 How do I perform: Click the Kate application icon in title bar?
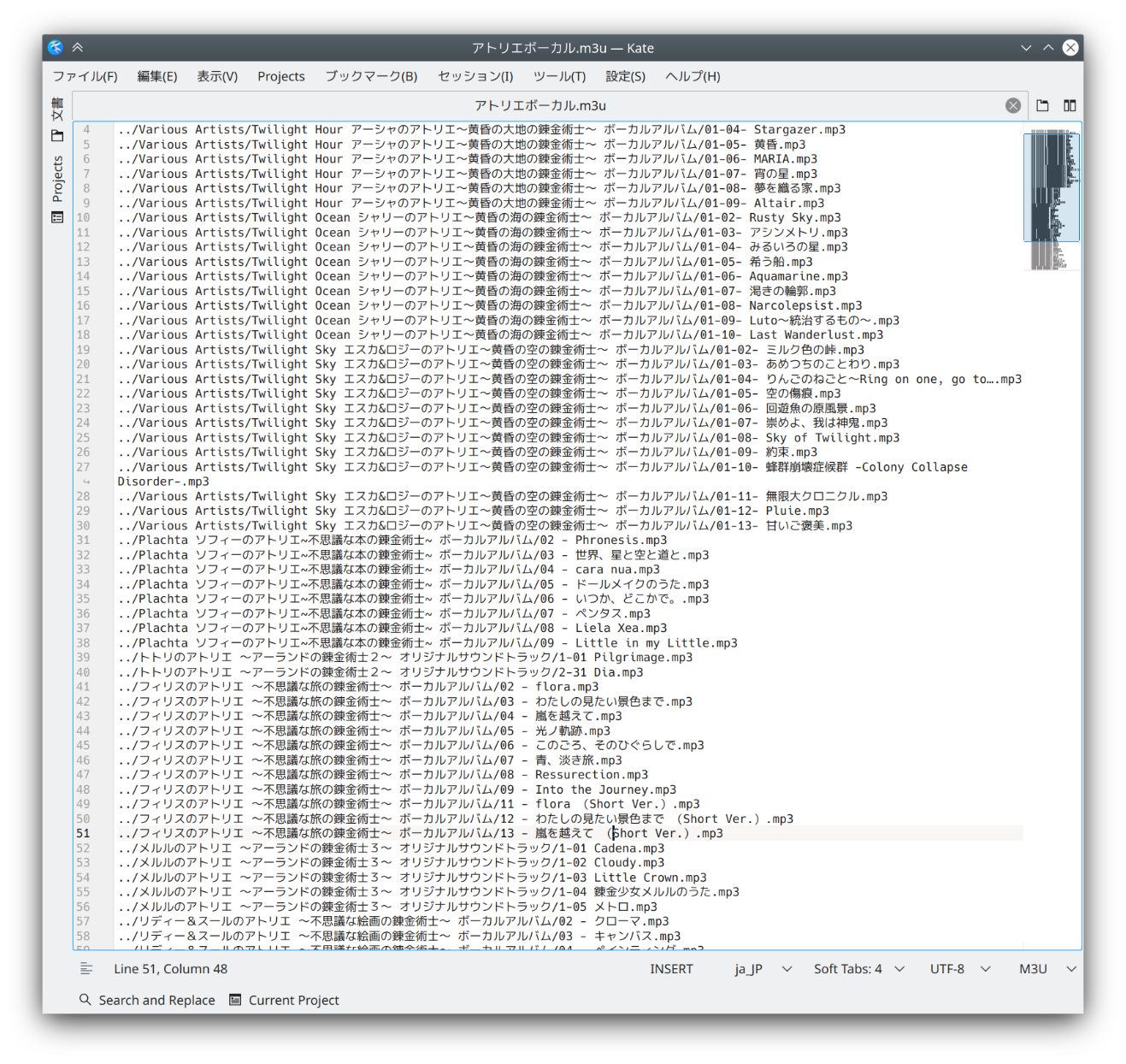pos(56,48)
